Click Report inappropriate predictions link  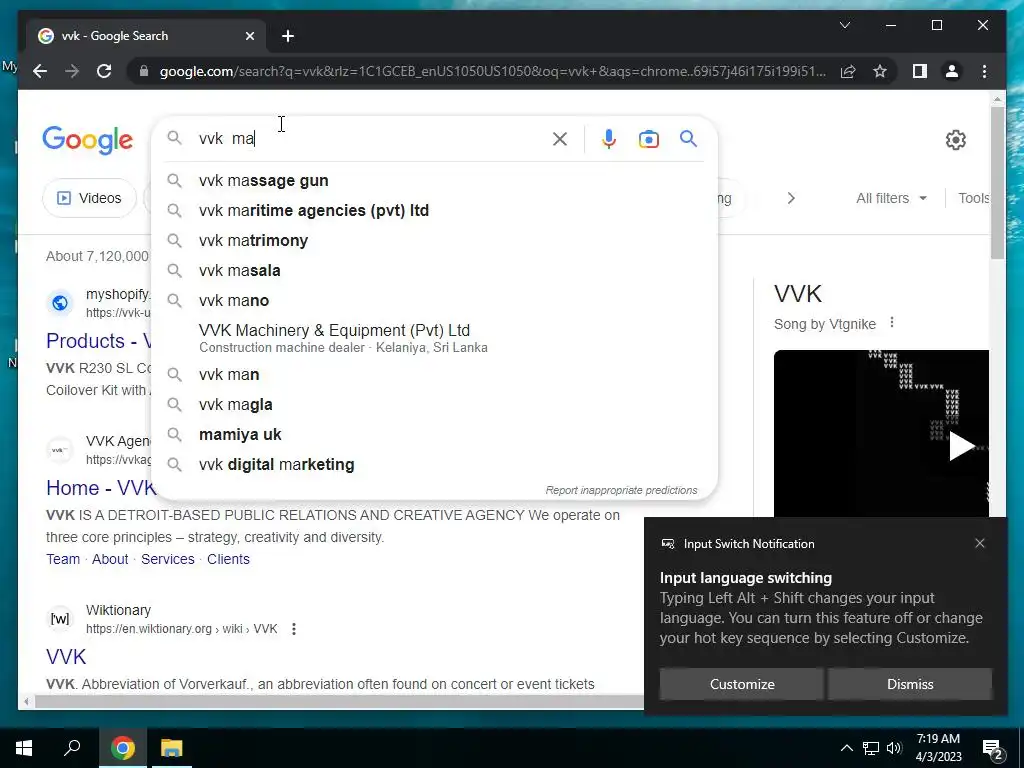pyautogui.click(x=621, y=490)
